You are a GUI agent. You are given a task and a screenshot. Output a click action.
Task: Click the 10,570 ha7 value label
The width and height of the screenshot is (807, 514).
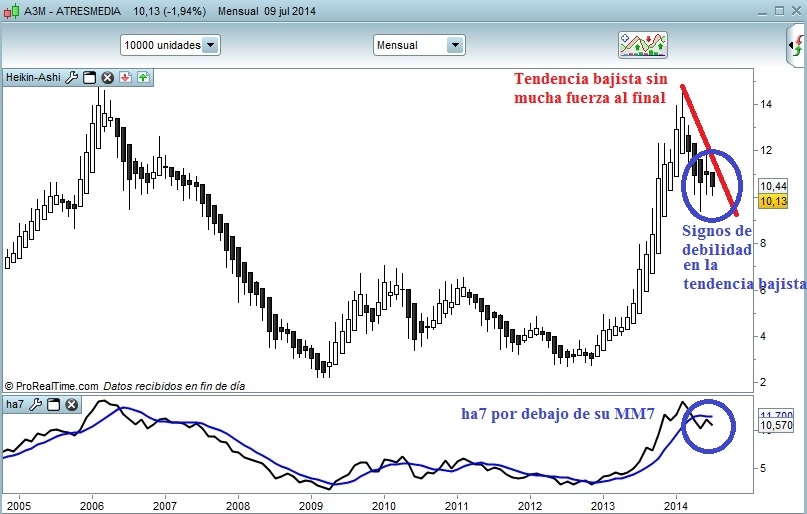point(776,424)
